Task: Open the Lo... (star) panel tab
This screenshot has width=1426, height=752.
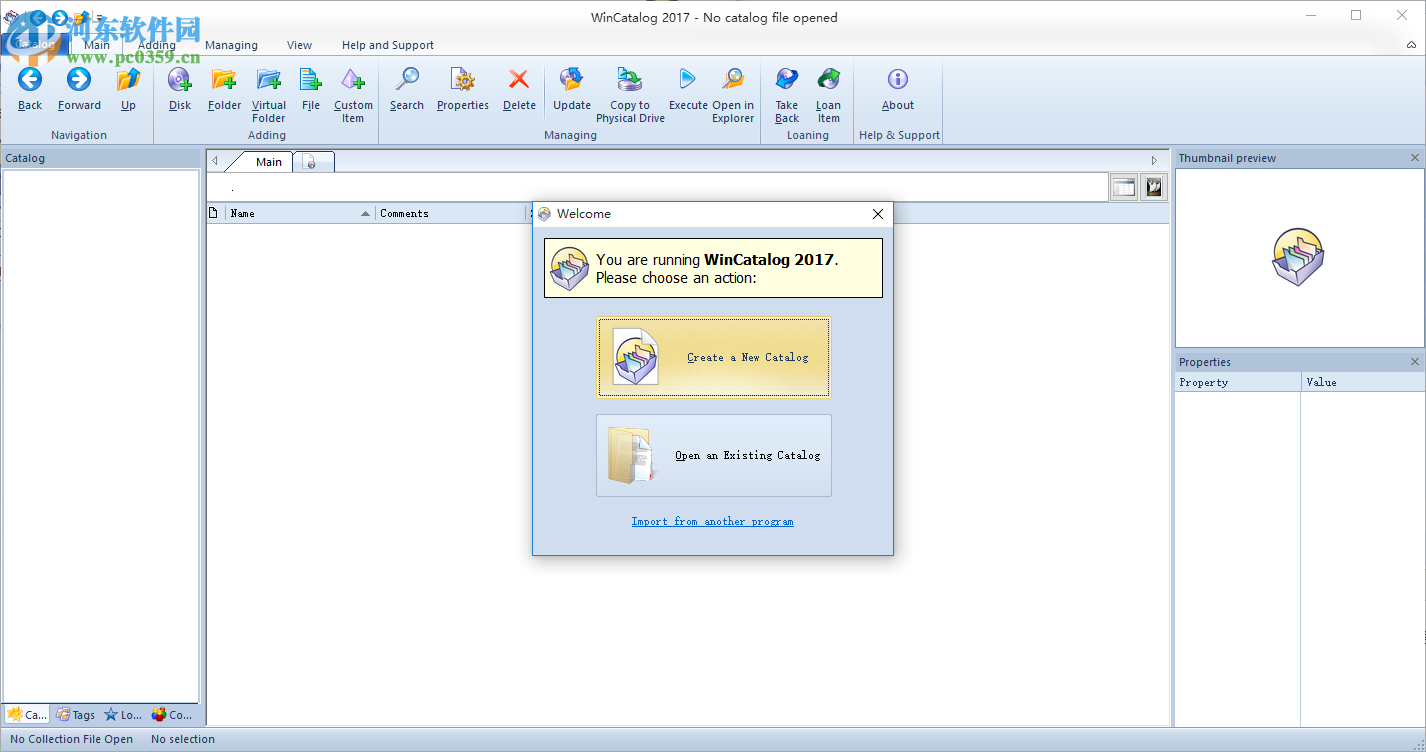Action: tap(124, 715)
